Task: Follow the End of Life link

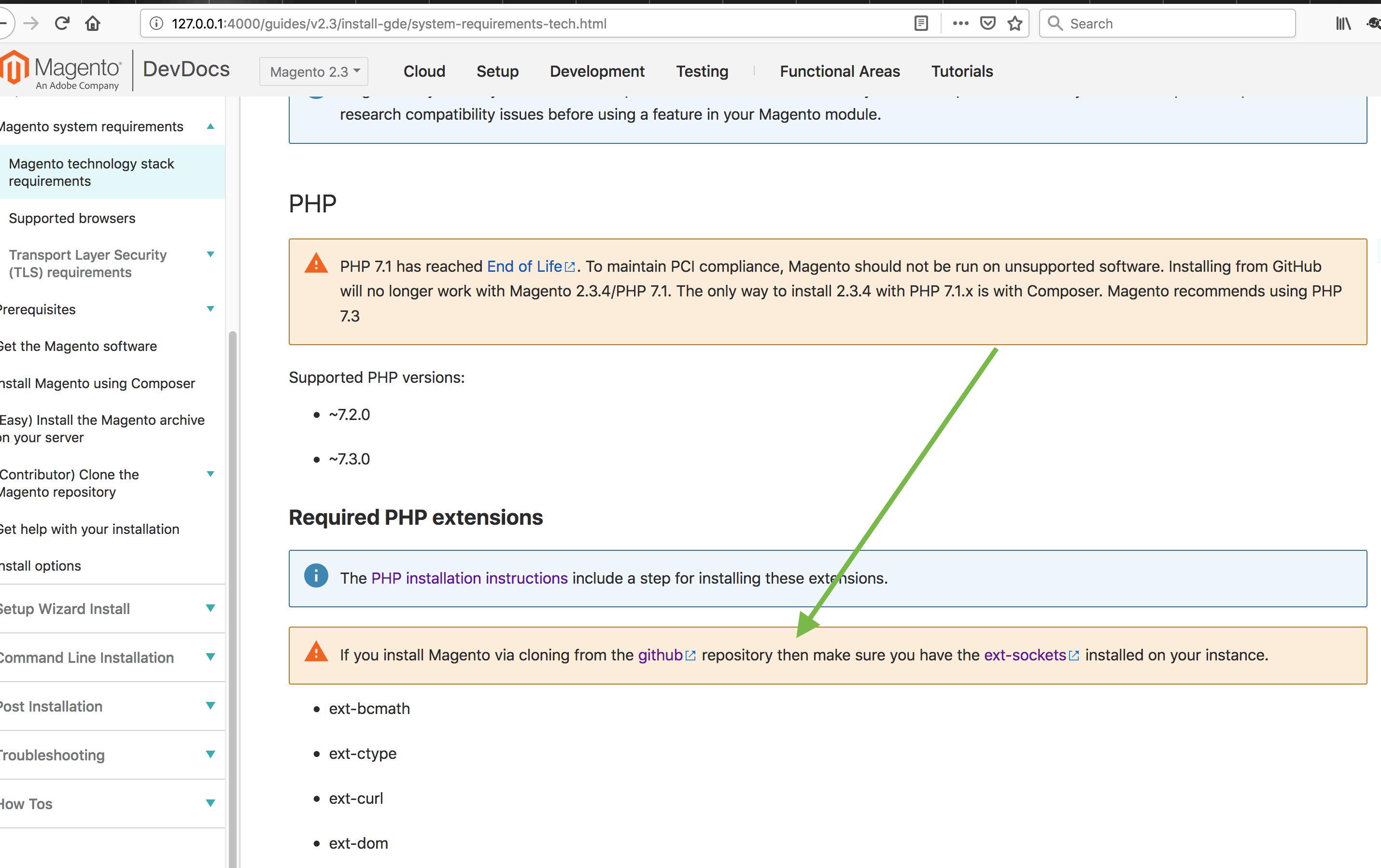Action: tap(524, 266)
